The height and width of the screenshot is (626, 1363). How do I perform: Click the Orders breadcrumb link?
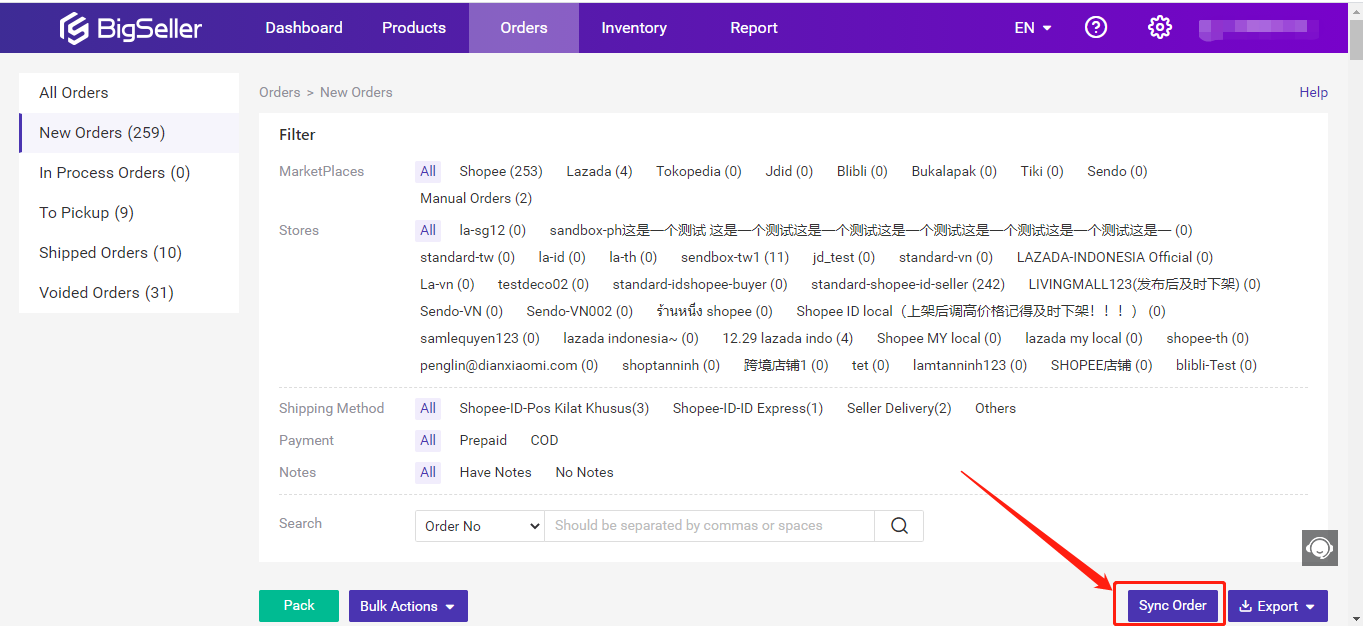point(280,92)
